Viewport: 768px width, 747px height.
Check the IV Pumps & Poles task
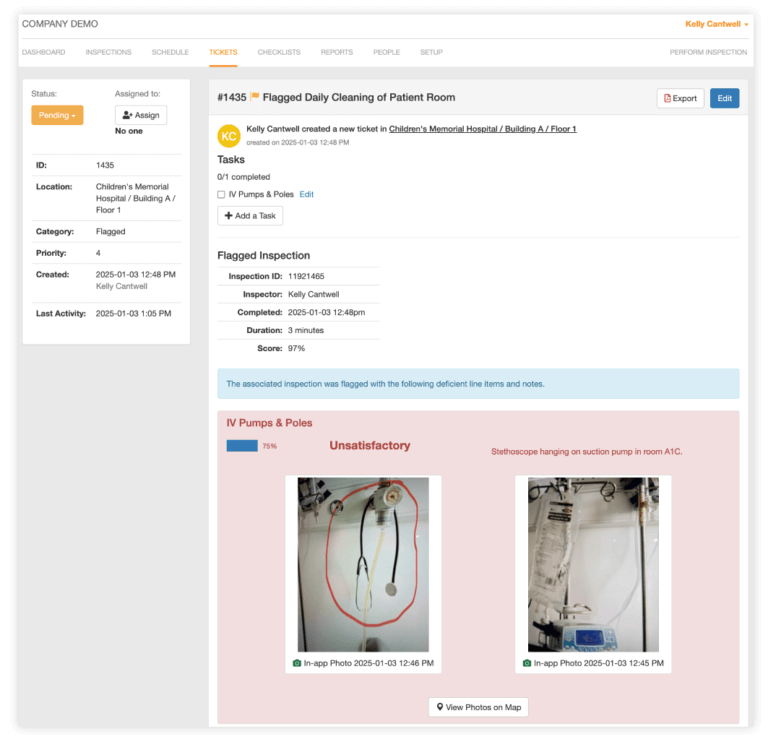coord(221,194)
